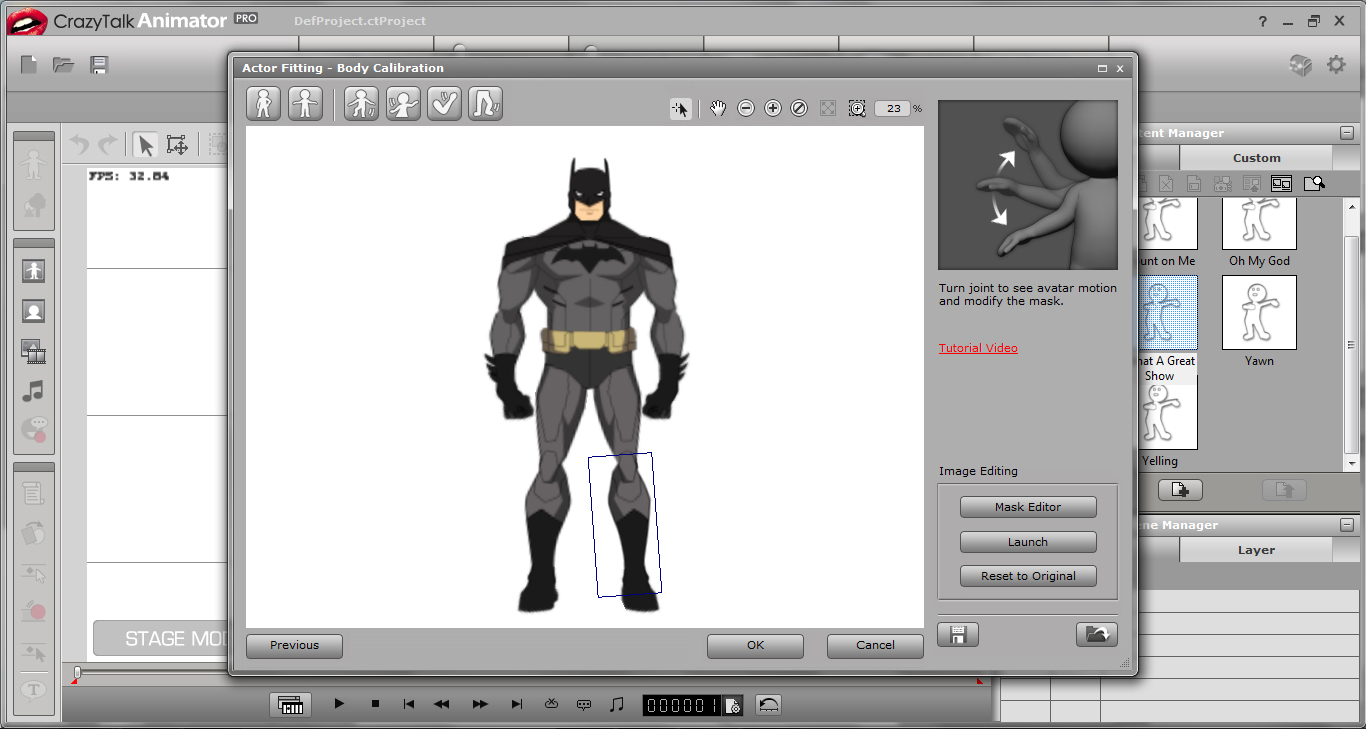Click the waving arm pose icon
Viewport: 1366px width, 729px height.
(403, 104)
